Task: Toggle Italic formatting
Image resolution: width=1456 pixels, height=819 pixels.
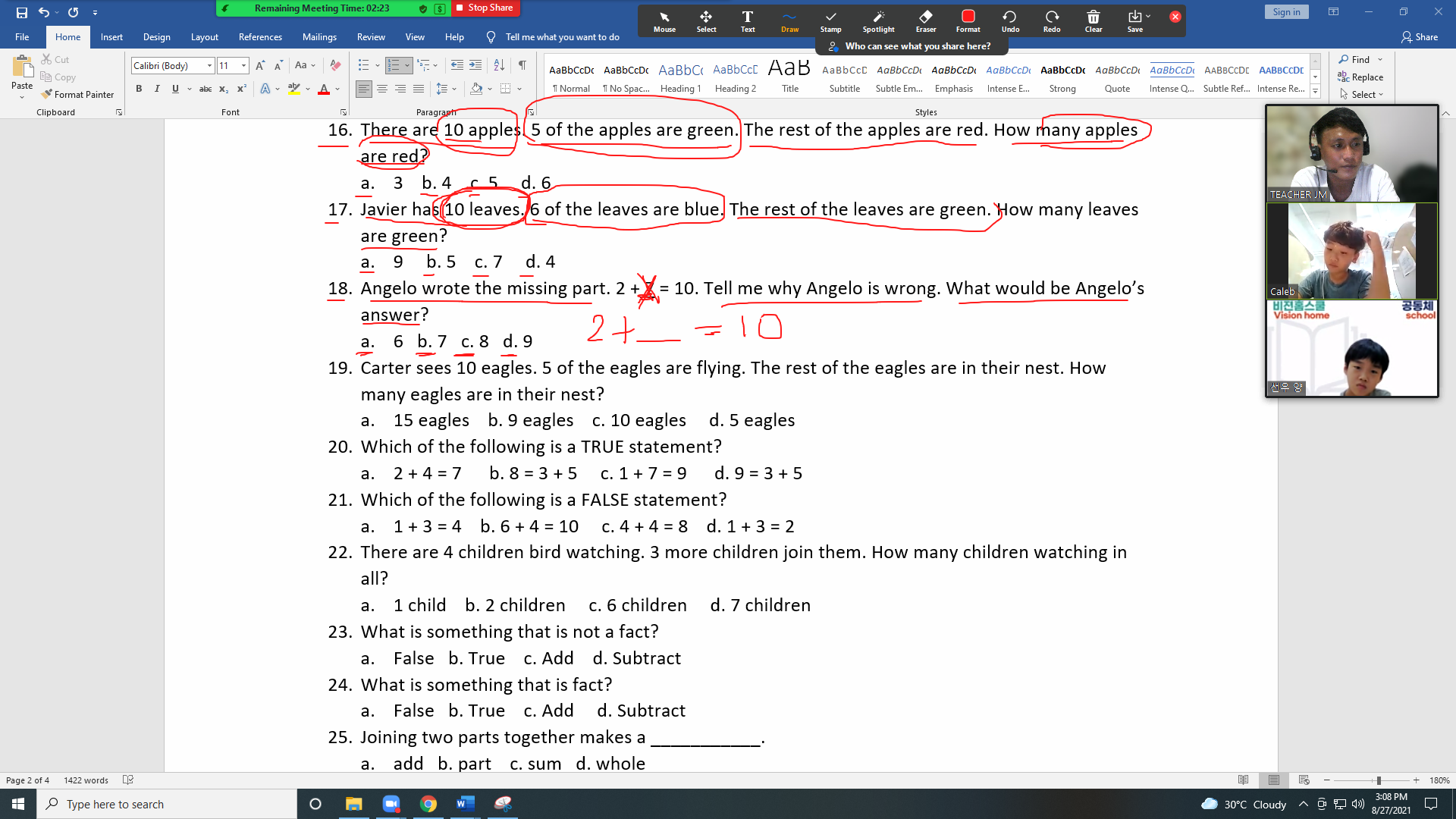Action: pos(157,89)
